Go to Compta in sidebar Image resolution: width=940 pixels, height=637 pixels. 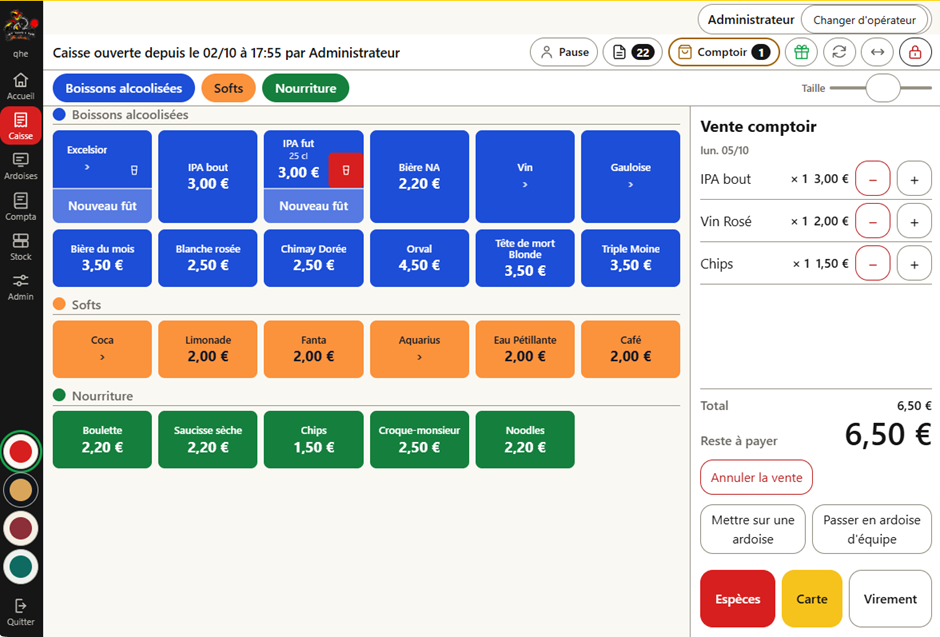(21, 207)
